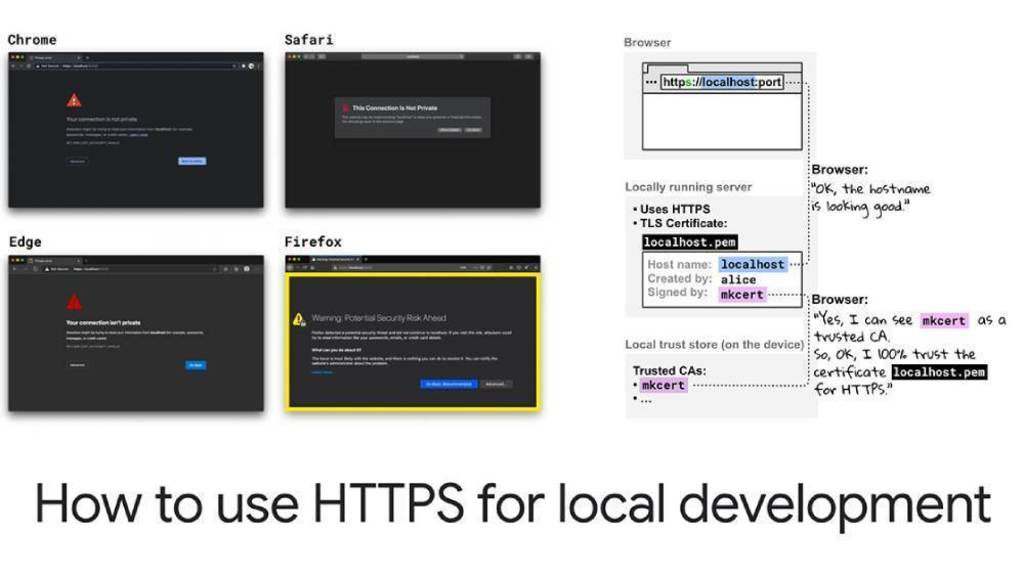The height and width of the screenshot is (575, 1024).
Task: Open Advanced in the Firefox warning page
Action: point(495,384)
